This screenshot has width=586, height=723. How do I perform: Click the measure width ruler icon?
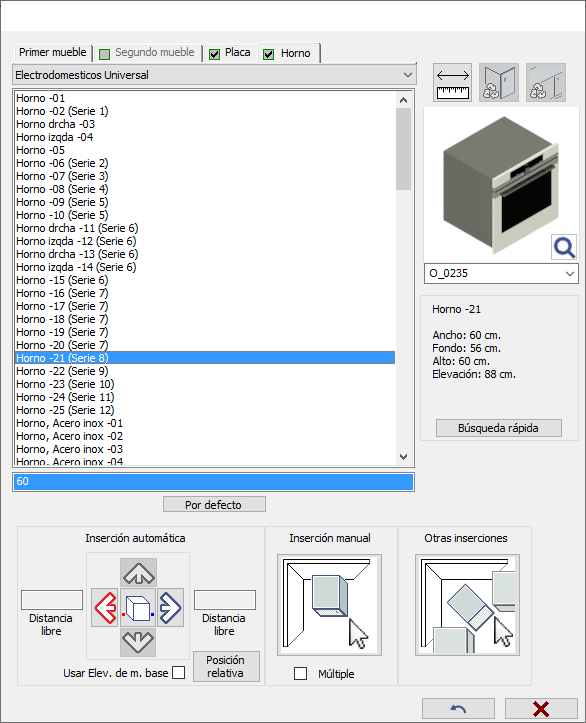click(x=452, y=83)
